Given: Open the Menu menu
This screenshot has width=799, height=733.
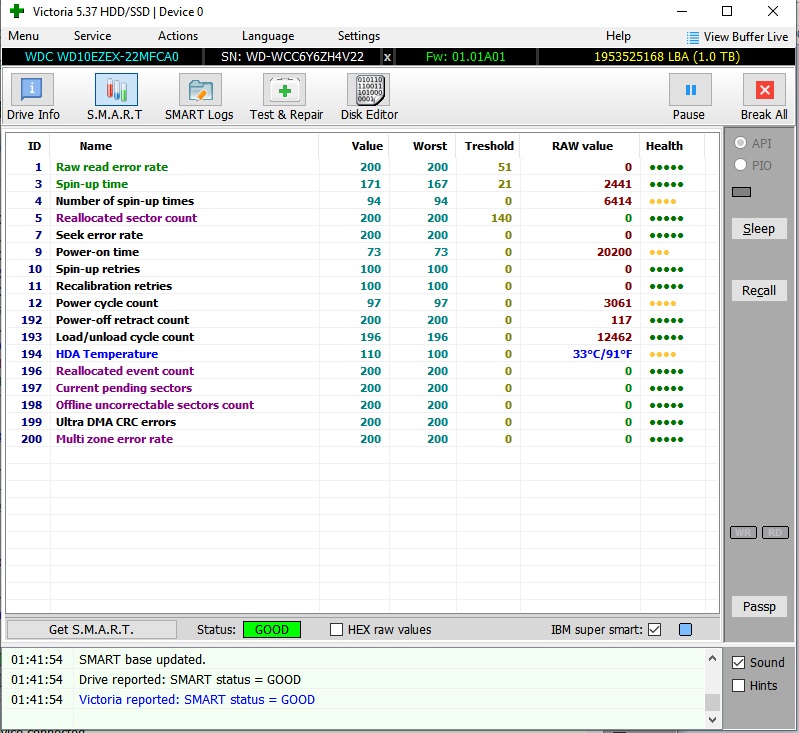Looking at the screenshot, I should tap(23, 36).
